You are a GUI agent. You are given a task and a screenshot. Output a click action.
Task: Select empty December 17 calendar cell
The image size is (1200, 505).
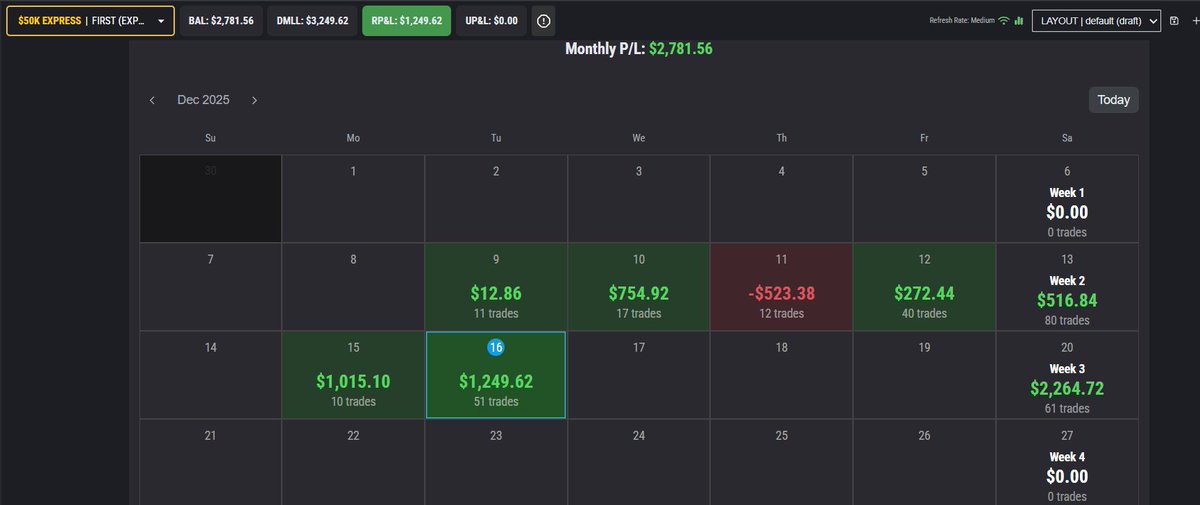(639, 375)
